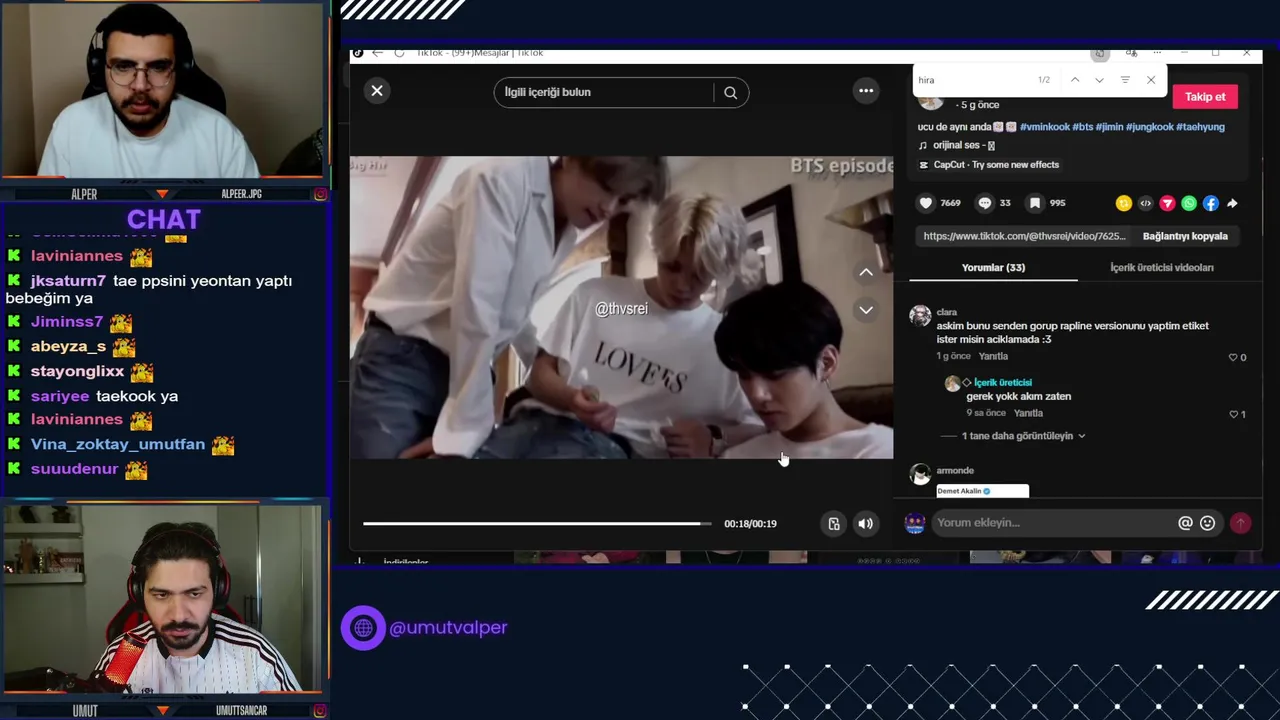Open armonde's profile picture

pyautogui.click(x=920, y=475)
